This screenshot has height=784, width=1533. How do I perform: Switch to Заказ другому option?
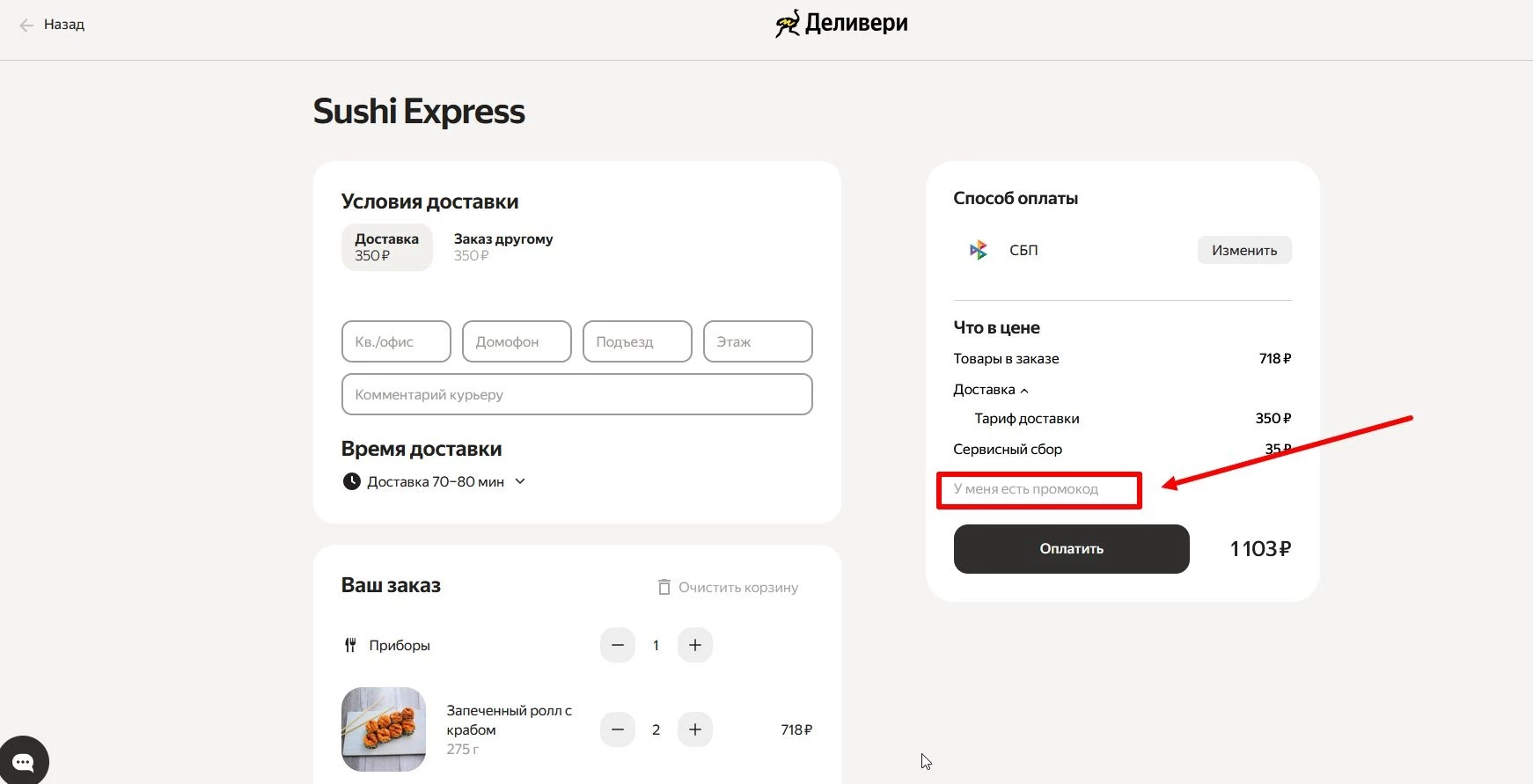click(502, 247)
